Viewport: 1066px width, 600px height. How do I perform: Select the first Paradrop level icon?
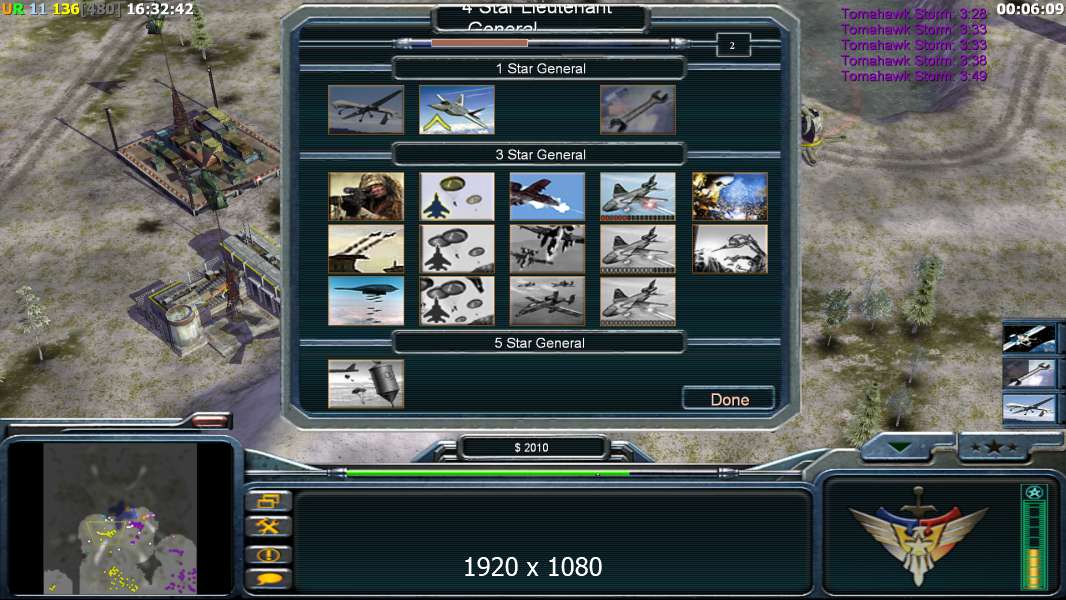coord(457,196)
